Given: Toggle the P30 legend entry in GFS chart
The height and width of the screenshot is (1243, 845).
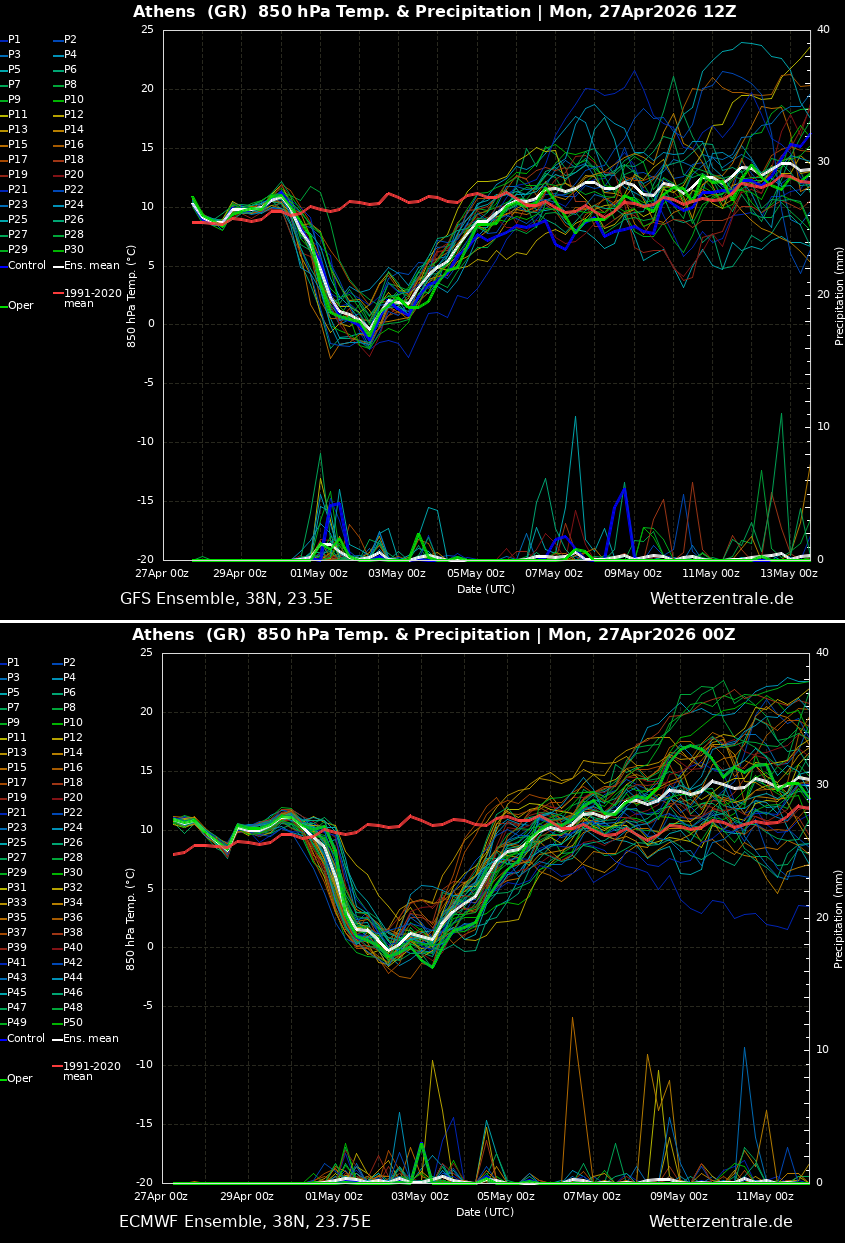Looking at the screenshot, I should click(73, 250).
